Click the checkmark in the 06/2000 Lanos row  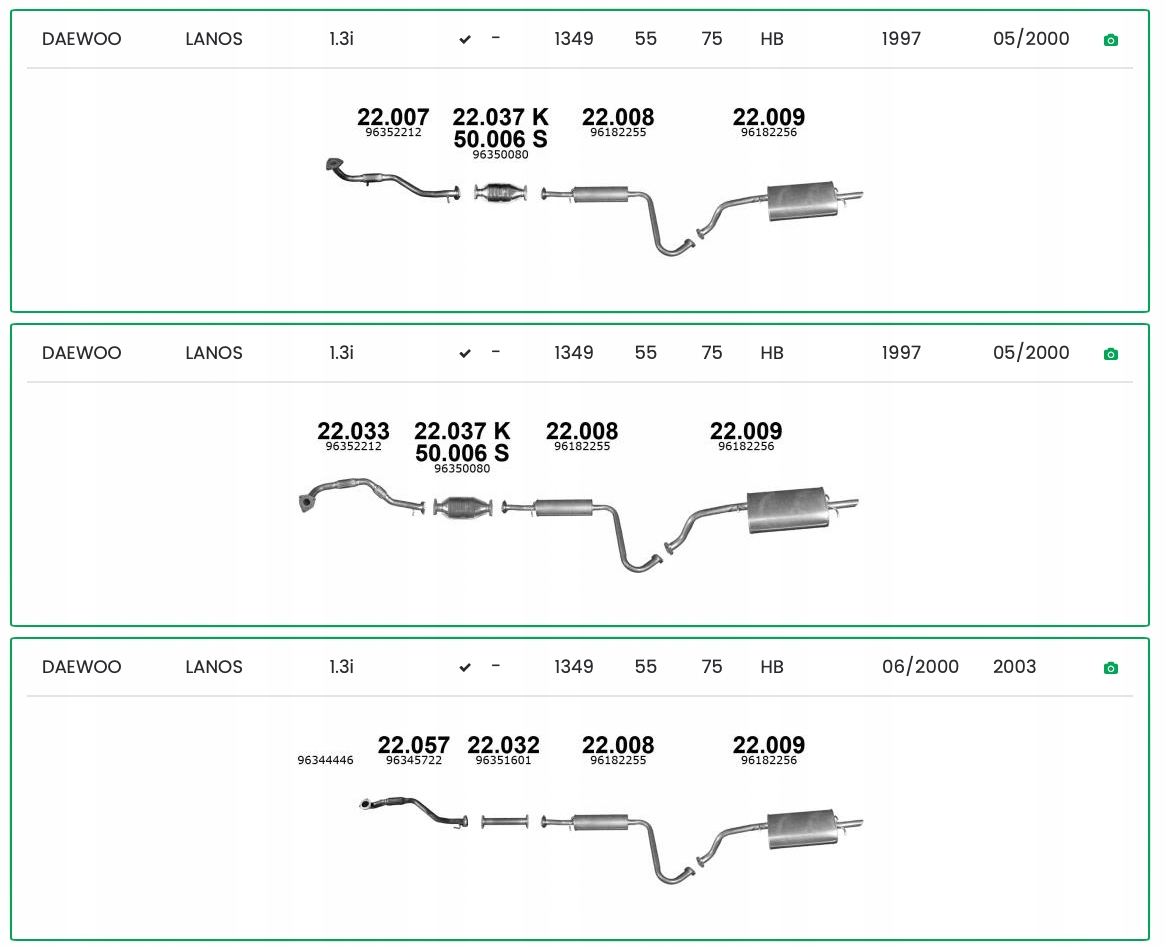pos(465,668)
